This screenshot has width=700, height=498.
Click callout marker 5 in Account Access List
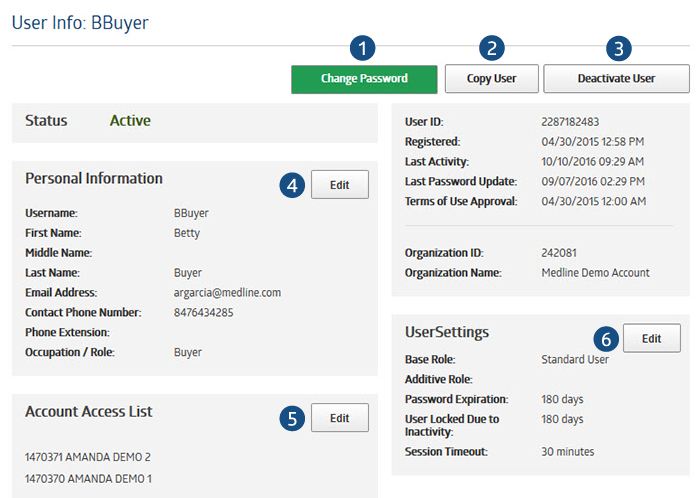pyautogui.click(x=291, y=418)
